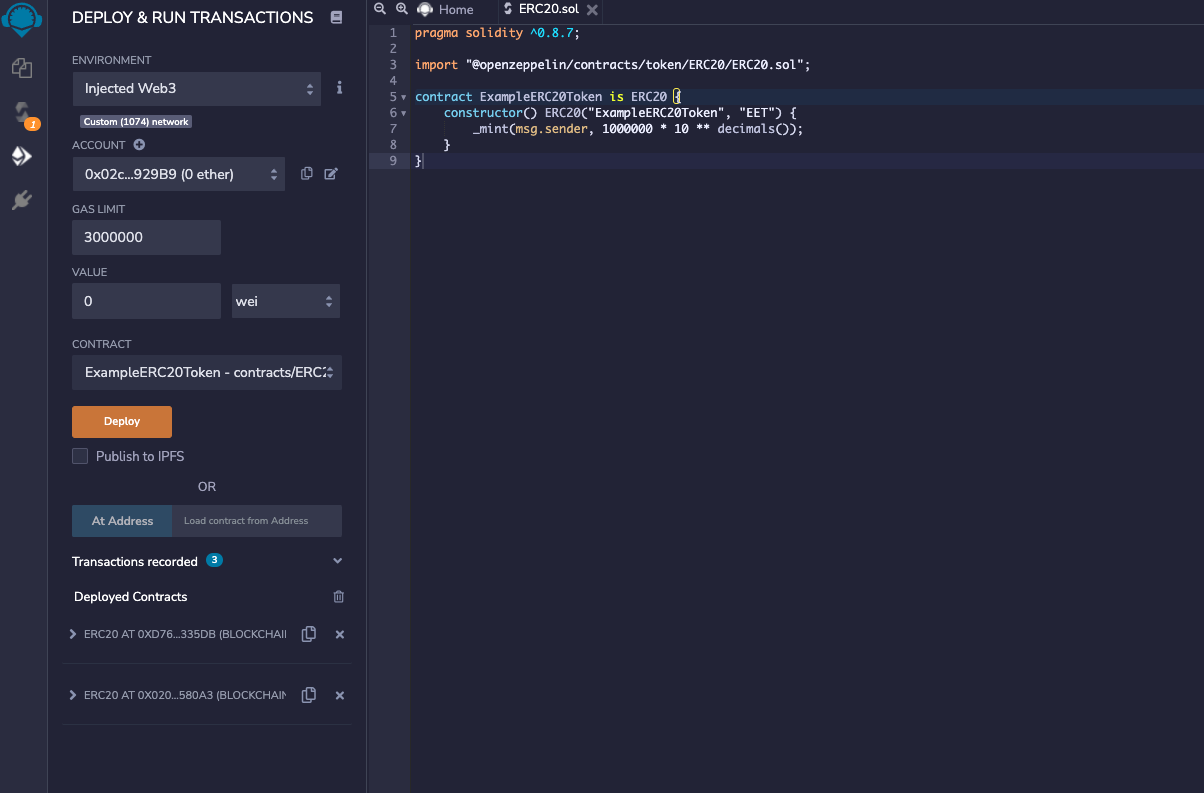Click the DEPLOY & RUN TRANSACTIONS title

tap(193, 18)
